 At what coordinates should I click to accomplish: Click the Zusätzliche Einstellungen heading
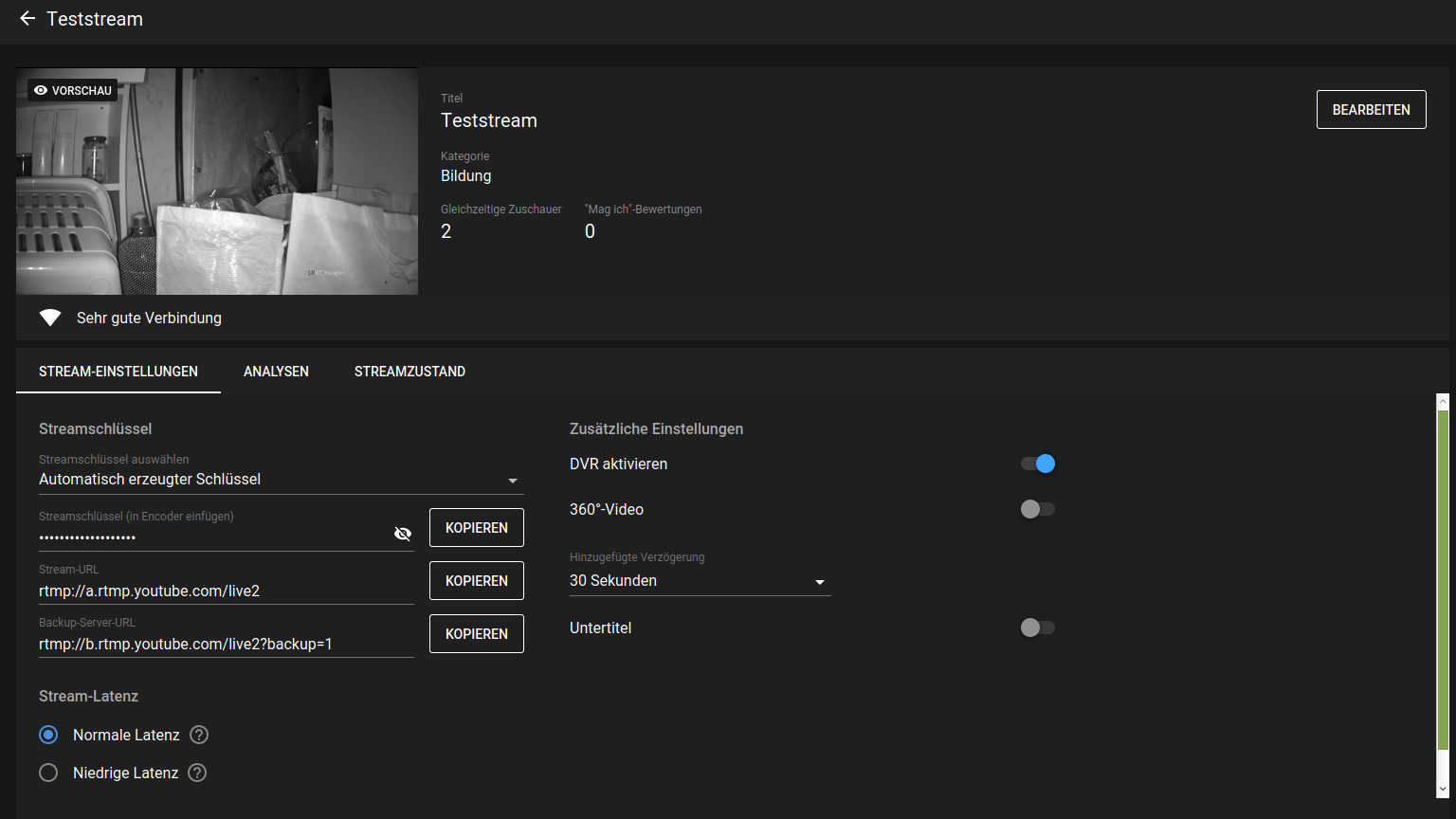(656, 428)
